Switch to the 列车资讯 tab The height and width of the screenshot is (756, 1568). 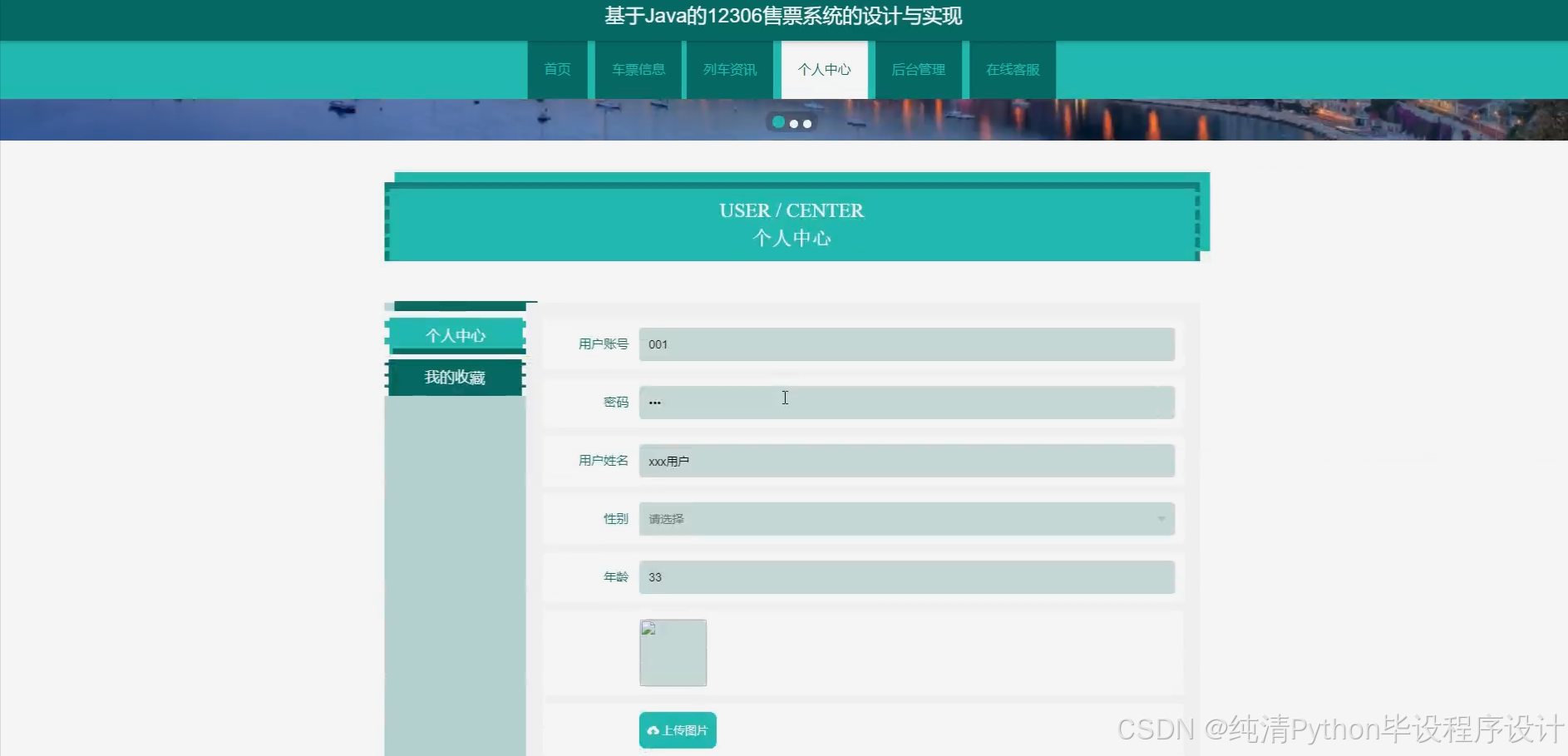(x=729, y=70)
